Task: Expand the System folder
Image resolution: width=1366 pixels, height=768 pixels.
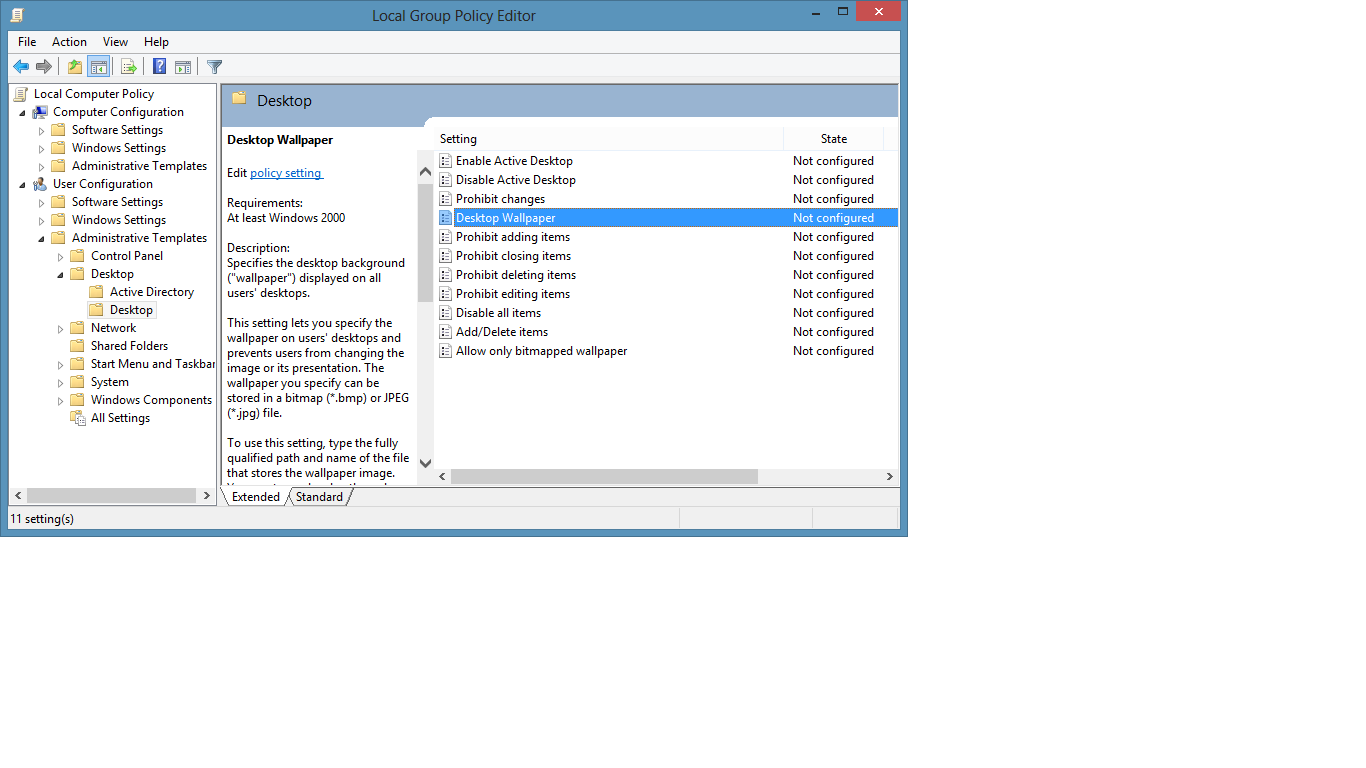Action: pyautogui.click(x=61, y=382)
